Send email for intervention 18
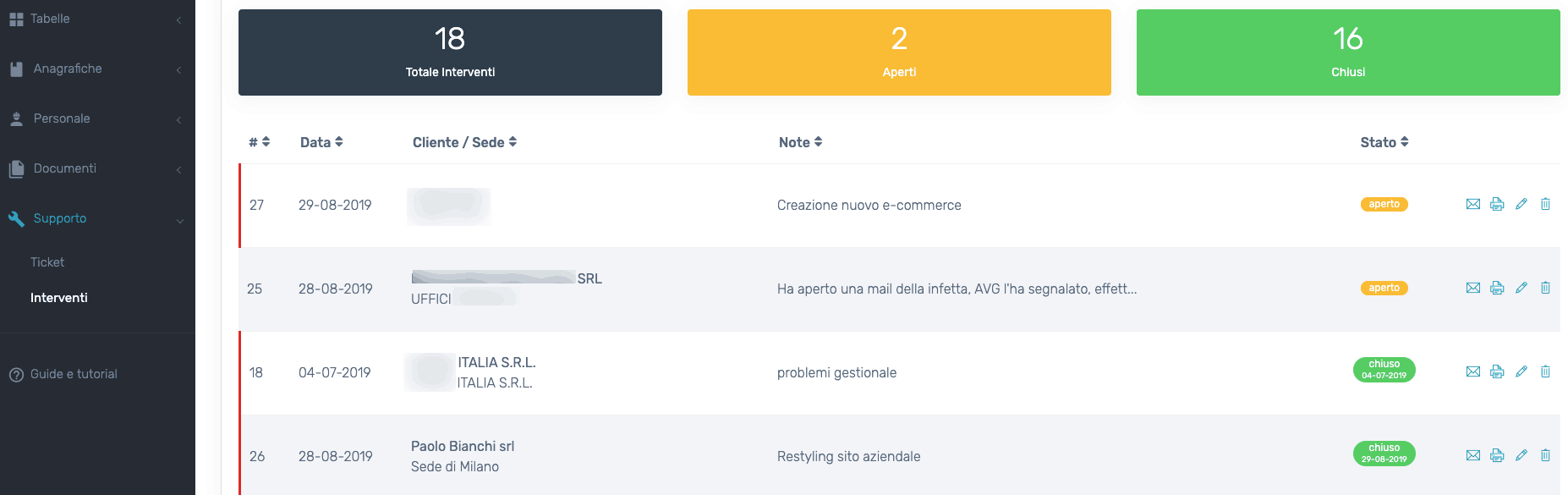1568x495 pixels. click(x=1472, y=371)
